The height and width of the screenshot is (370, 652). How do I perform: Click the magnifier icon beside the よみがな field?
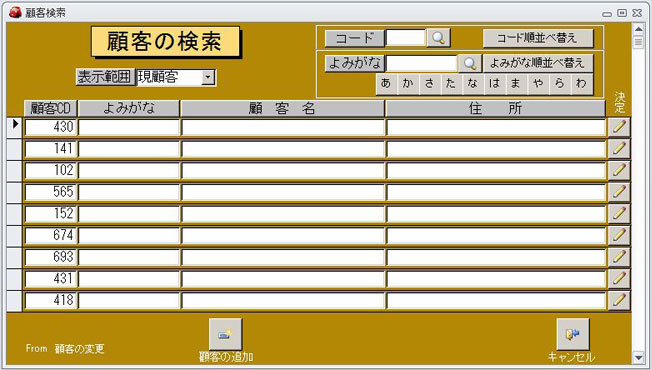tap(470, 64)
